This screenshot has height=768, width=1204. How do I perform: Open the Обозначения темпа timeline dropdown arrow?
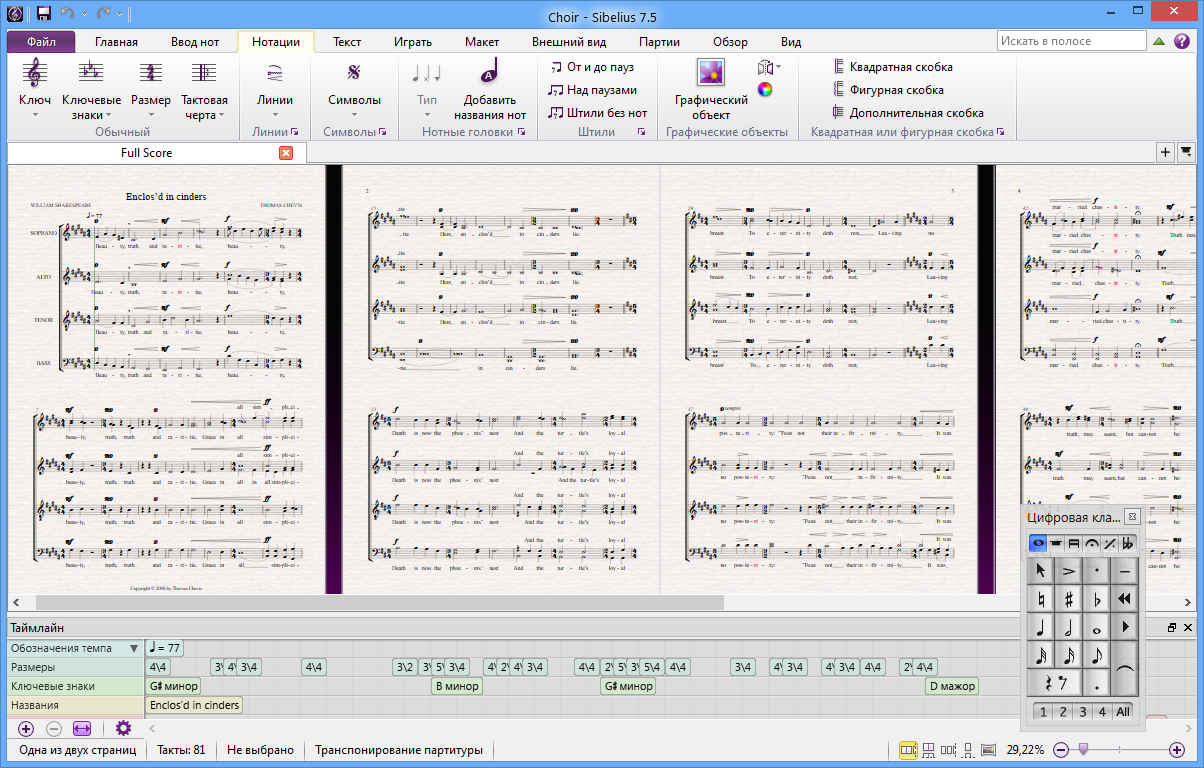pyautogui.click(x=134, y=648)
